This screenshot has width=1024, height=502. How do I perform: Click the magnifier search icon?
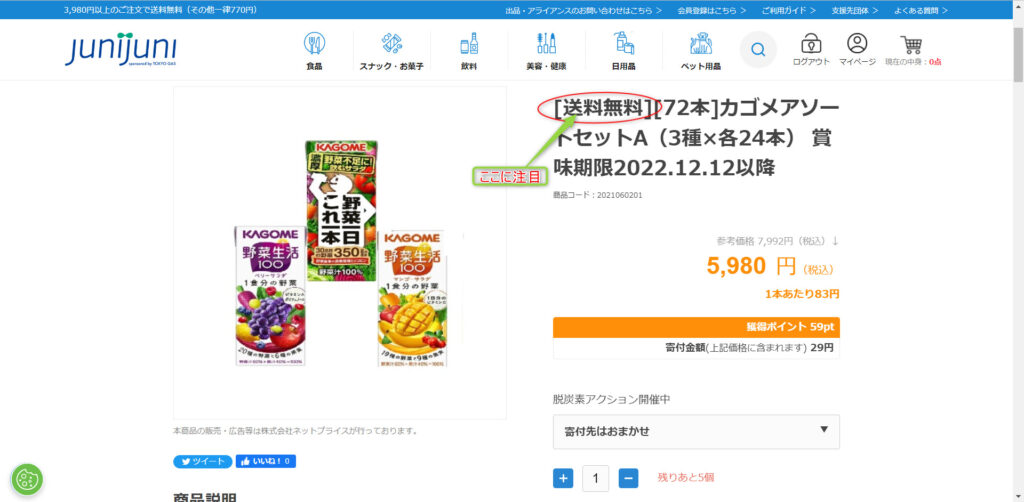pyautogui.click(x=758, y=50)
